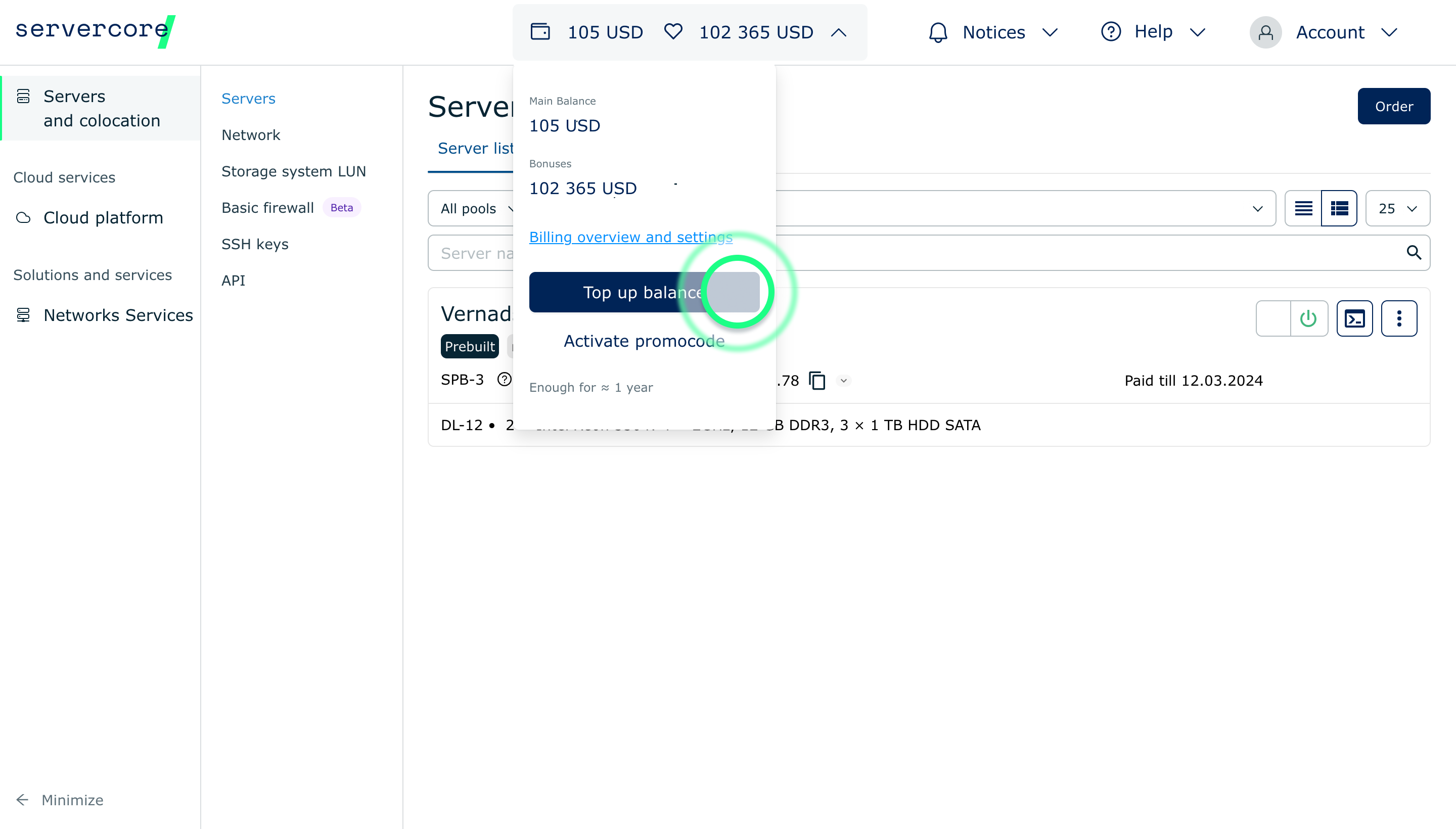Click the SPB-3 help question icon
The image size is (1456, 829).
coord(504,380)
